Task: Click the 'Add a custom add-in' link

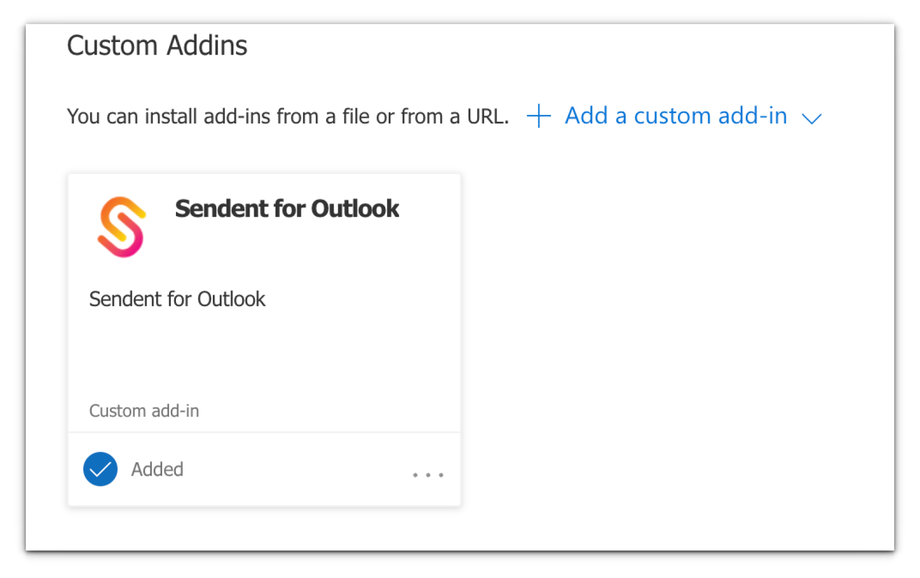Action: coord(676,116)
